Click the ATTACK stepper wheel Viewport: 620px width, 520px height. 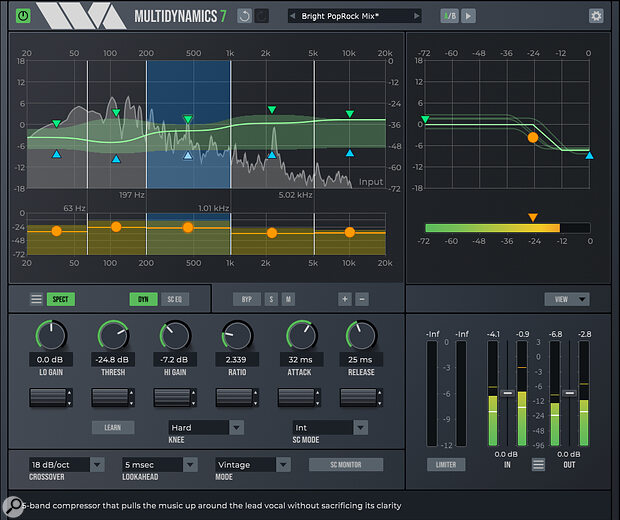pos(296,397)
